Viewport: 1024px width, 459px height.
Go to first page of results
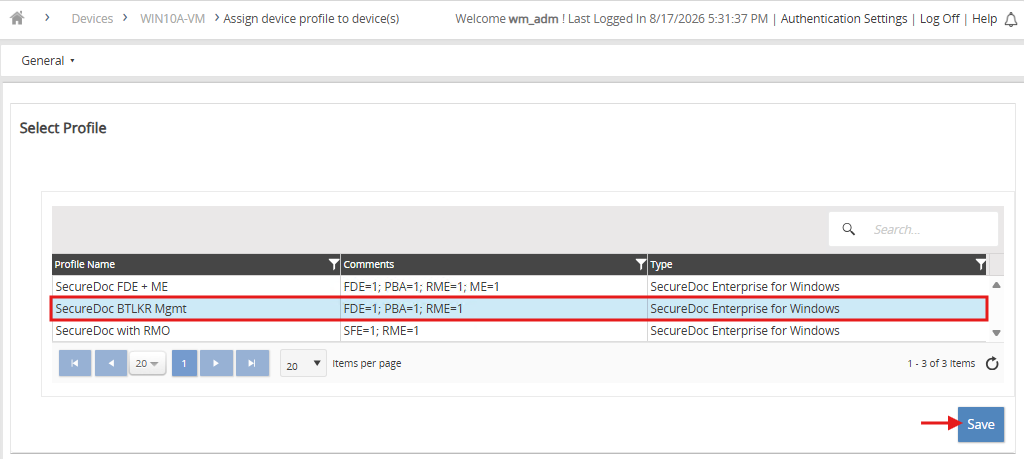click(x=75, y=363)
